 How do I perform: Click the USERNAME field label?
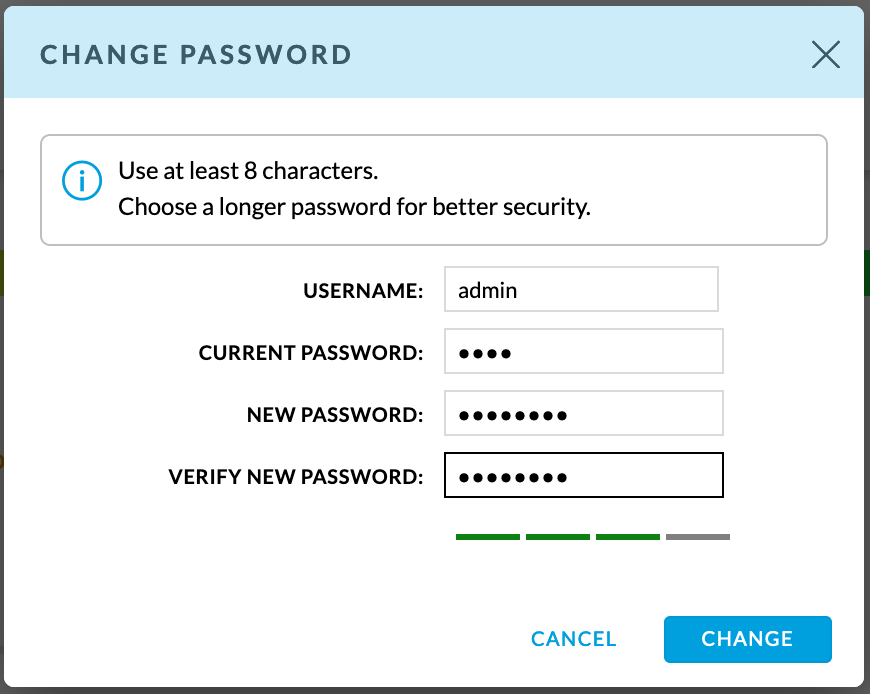[363, 291]
